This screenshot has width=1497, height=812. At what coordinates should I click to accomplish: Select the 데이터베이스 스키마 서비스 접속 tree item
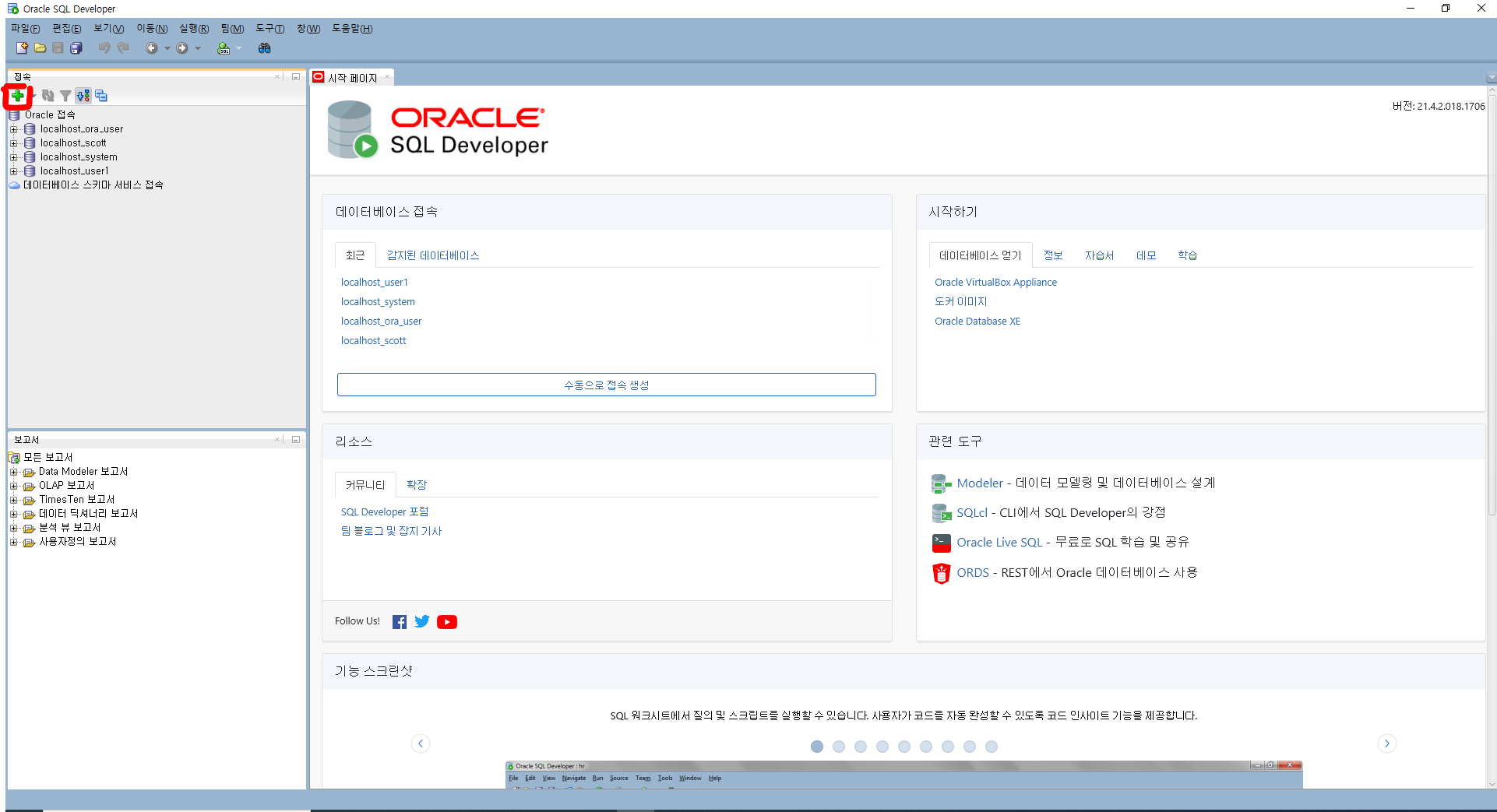pyautogui.click(x=93, y=185)
